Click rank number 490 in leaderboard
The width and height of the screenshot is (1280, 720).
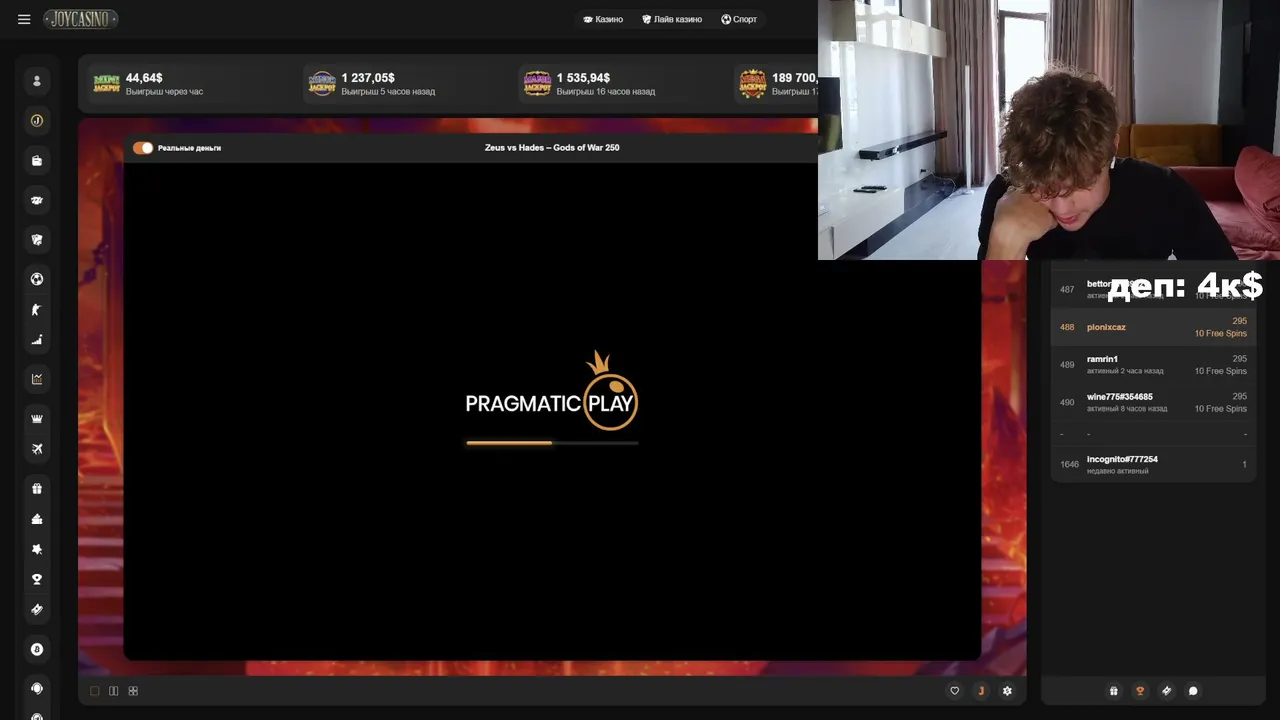coord(1067,403)
